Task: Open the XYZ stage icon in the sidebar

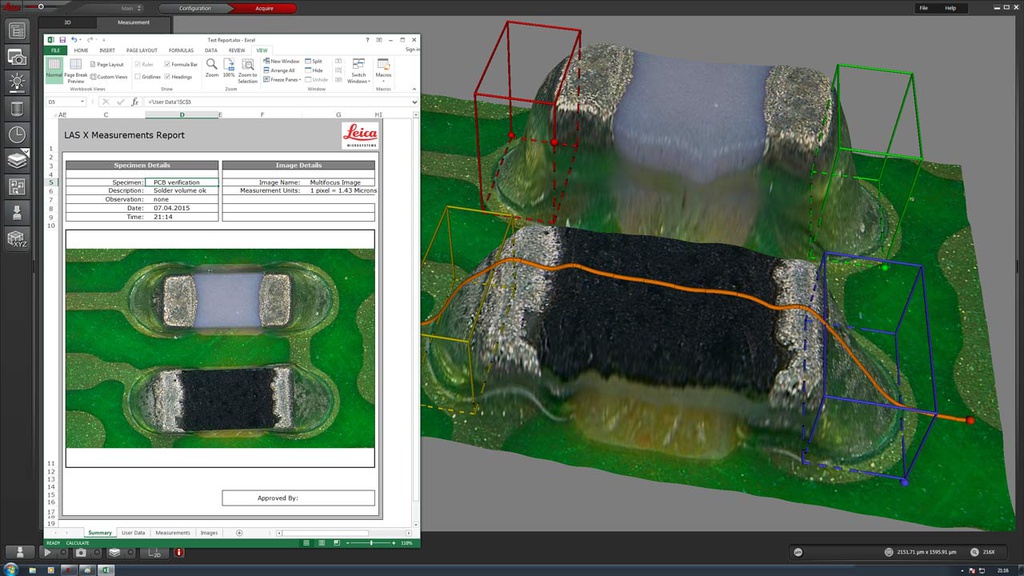Action: 17,238
